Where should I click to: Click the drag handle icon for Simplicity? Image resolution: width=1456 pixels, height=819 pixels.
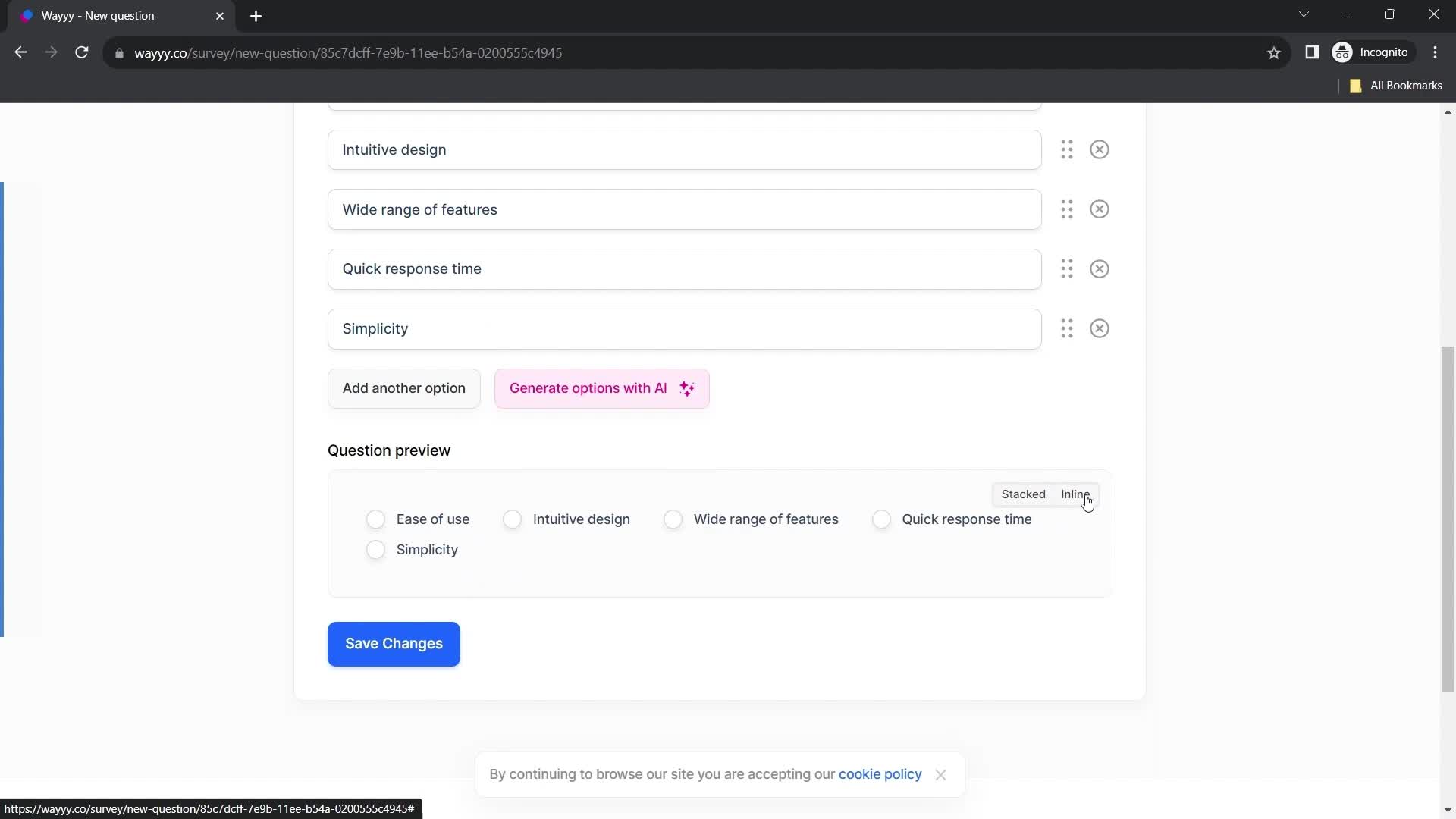1067,328
